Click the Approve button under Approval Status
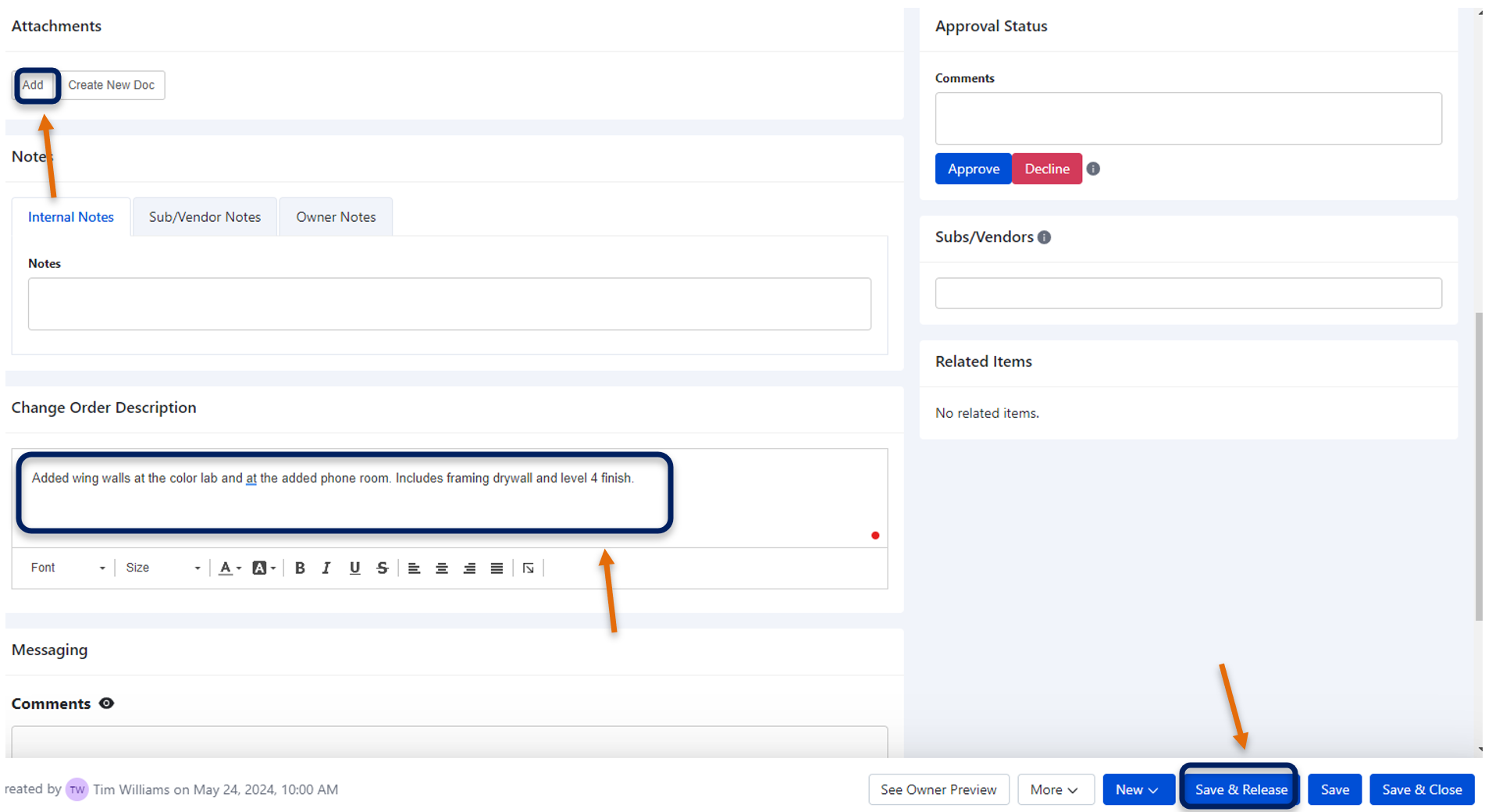Image resolution: width=1485 pixels, height=812 pixels. tap(972, 168)
